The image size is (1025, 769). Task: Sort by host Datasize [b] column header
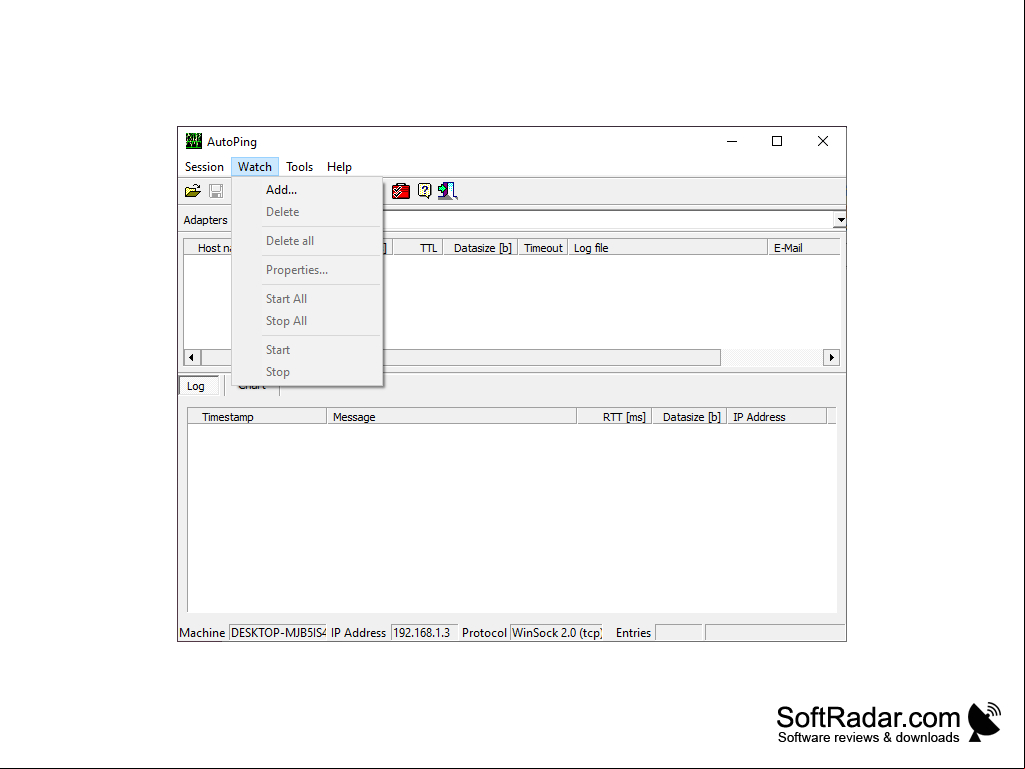click(x=481, y=248)
